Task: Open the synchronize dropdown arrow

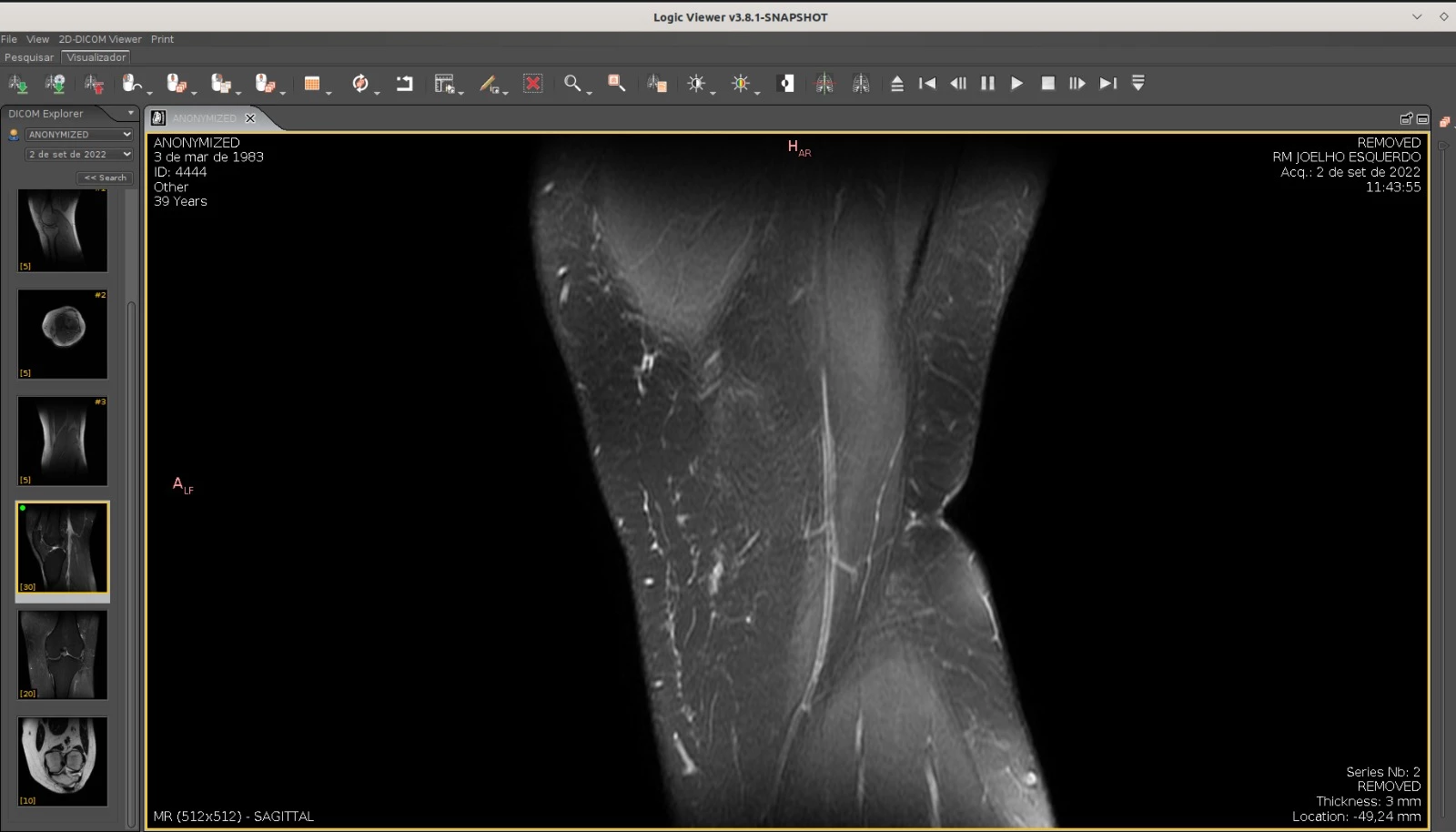Action: pos(378,92)
